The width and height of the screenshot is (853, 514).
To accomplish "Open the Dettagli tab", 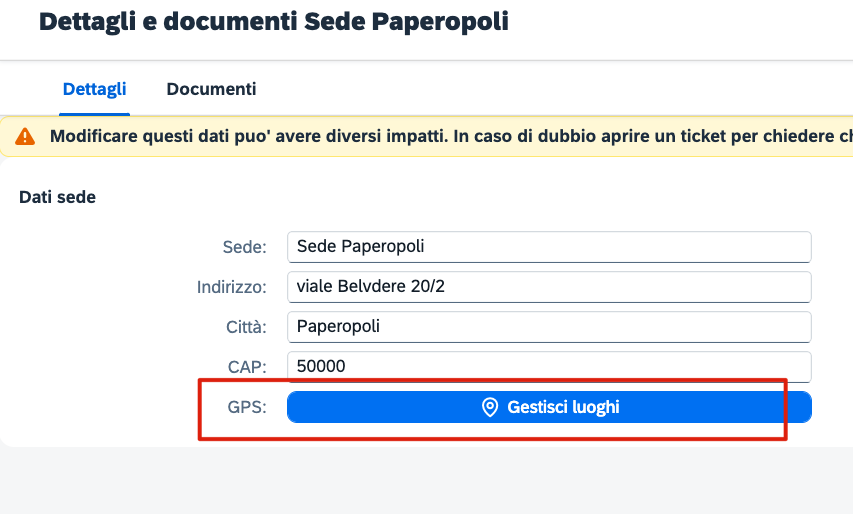I will tap(95, 89).
